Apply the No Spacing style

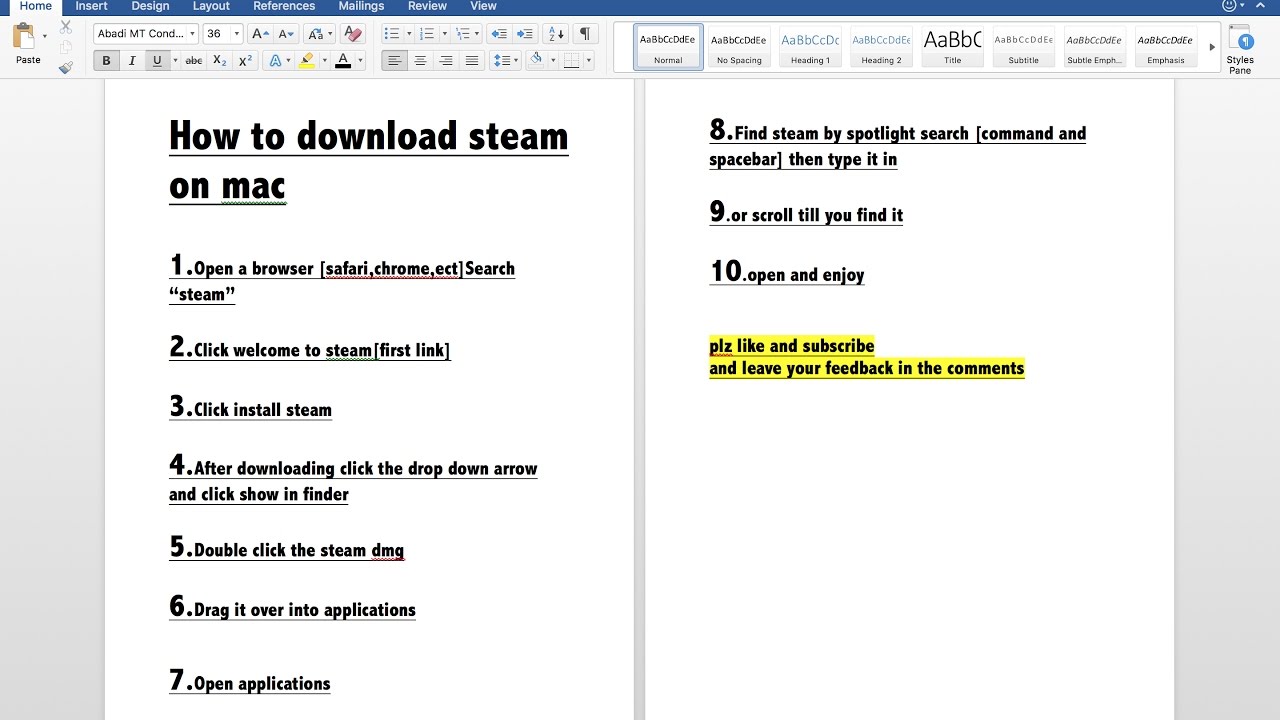click(739, 47)
